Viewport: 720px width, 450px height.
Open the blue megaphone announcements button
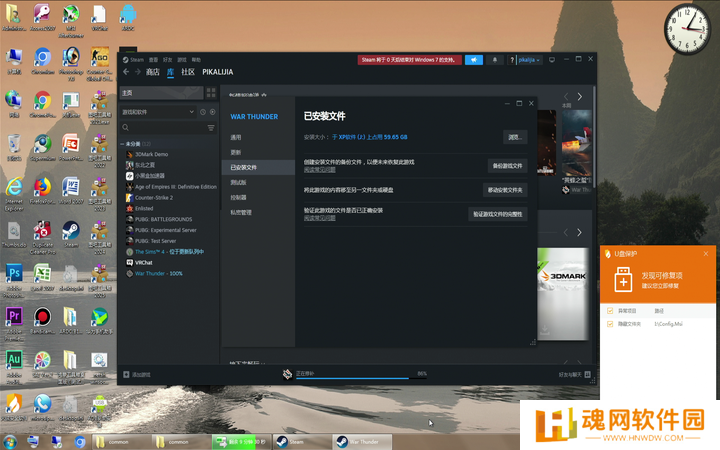(x=473, y=60)
